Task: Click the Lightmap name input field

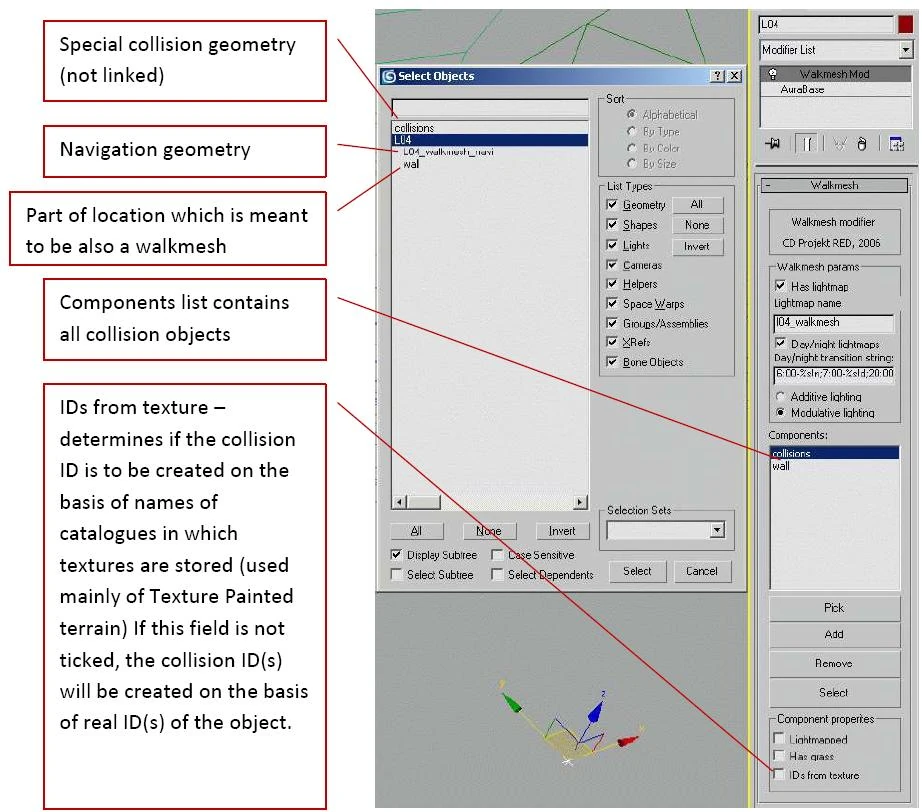Action: (x=833, y=322)
